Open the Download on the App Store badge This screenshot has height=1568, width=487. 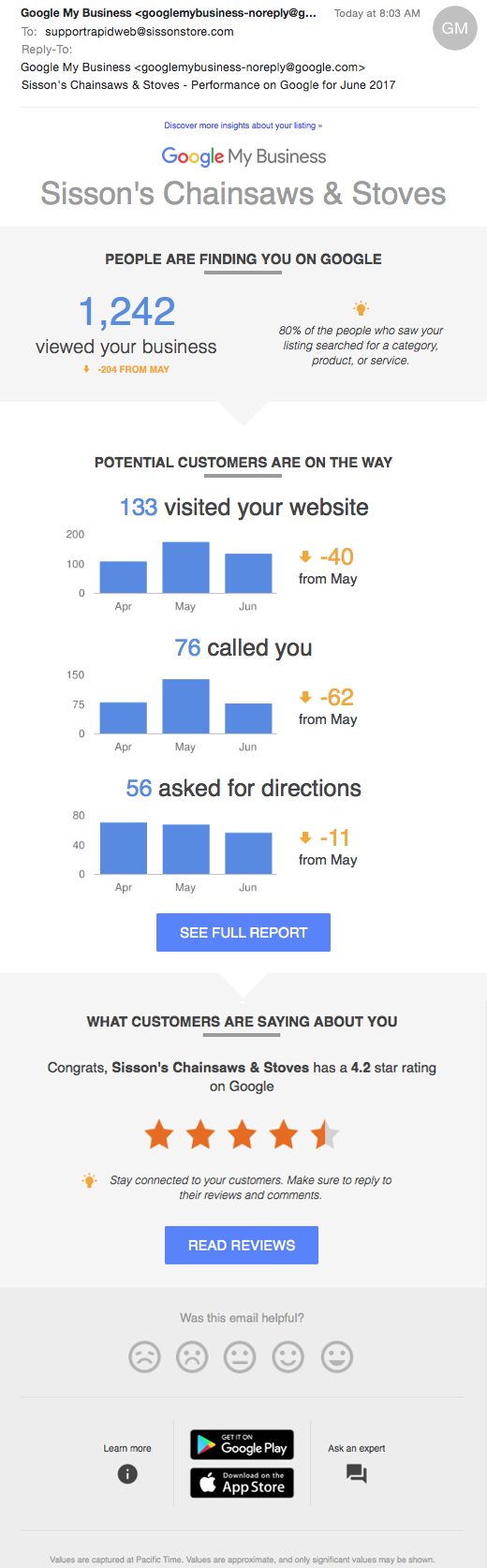pyautogui.click(x=243, y=1483)
